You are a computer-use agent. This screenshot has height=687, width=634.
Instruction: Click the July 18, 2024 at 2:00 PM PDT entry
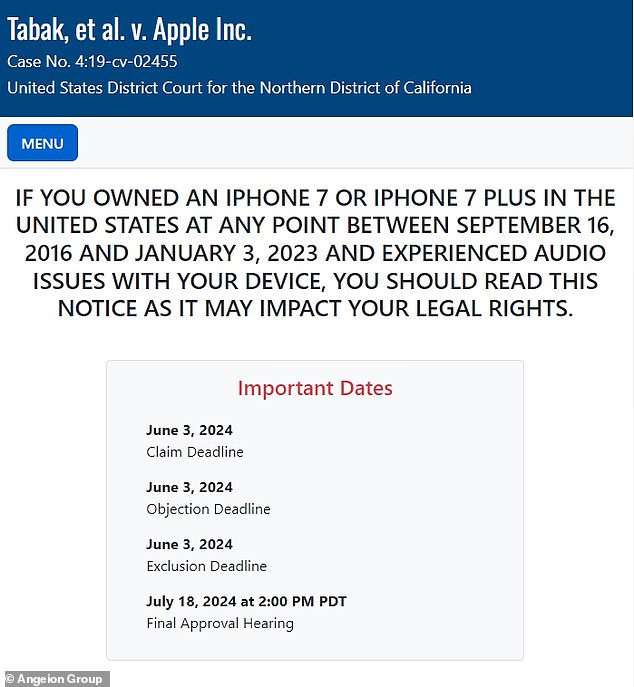tap(246, 601)
